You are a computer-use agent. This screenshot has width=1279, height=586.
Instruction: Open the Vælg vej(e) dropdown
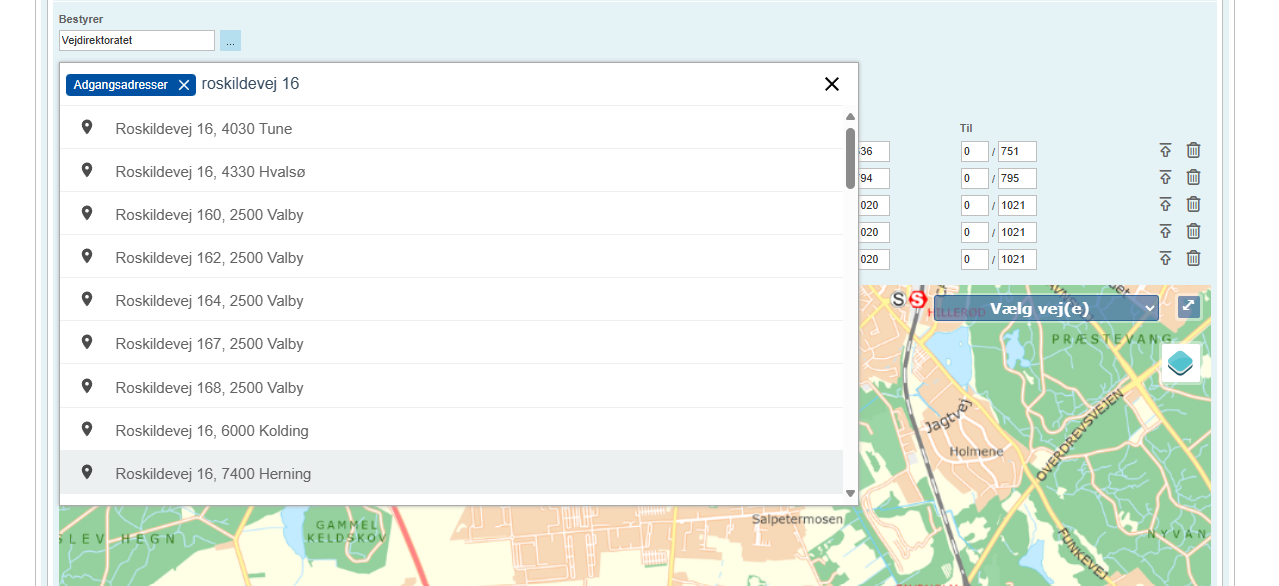[x=1045, y=308]
